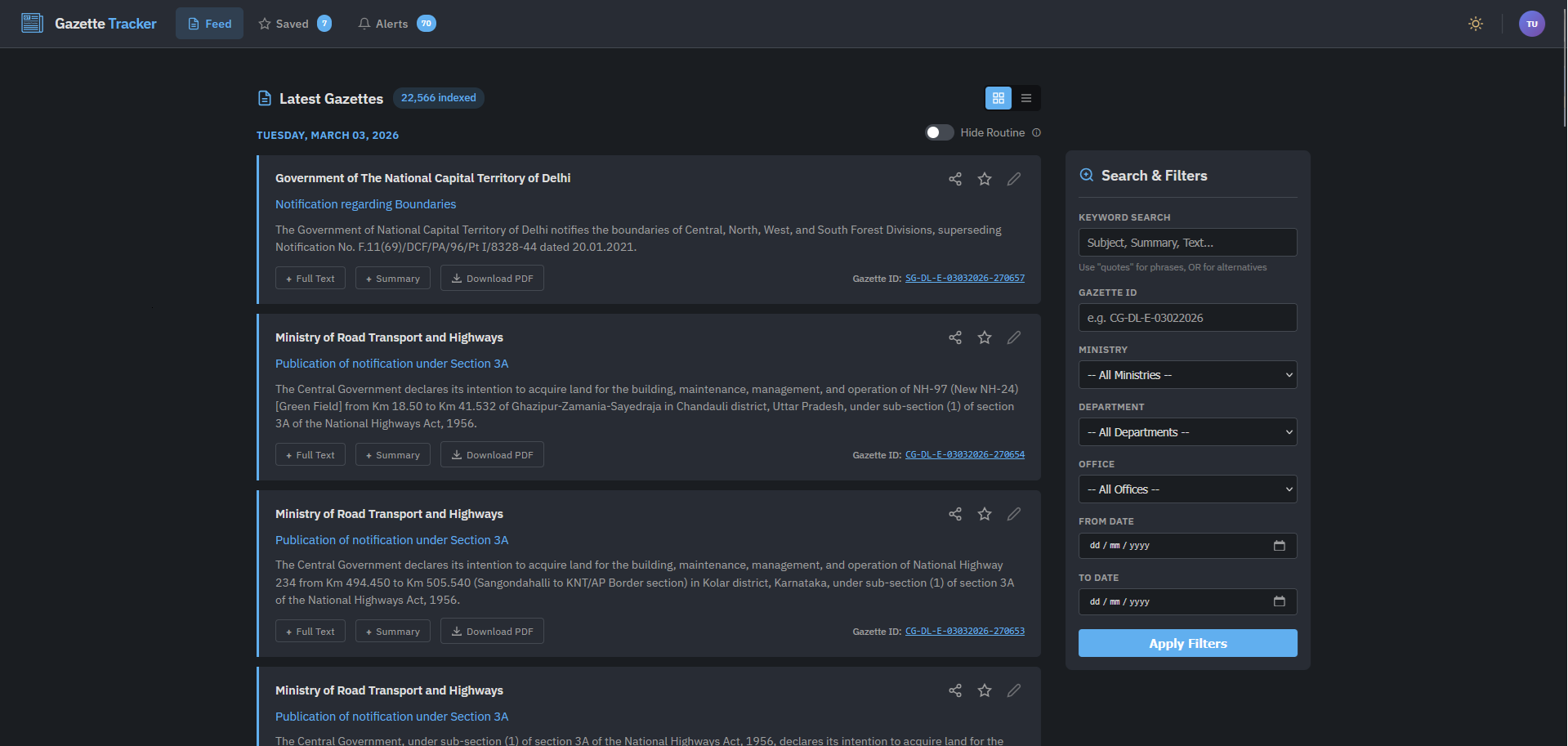Expand Summary of Highway 234 Kolar card

click(x=393, y=632)
